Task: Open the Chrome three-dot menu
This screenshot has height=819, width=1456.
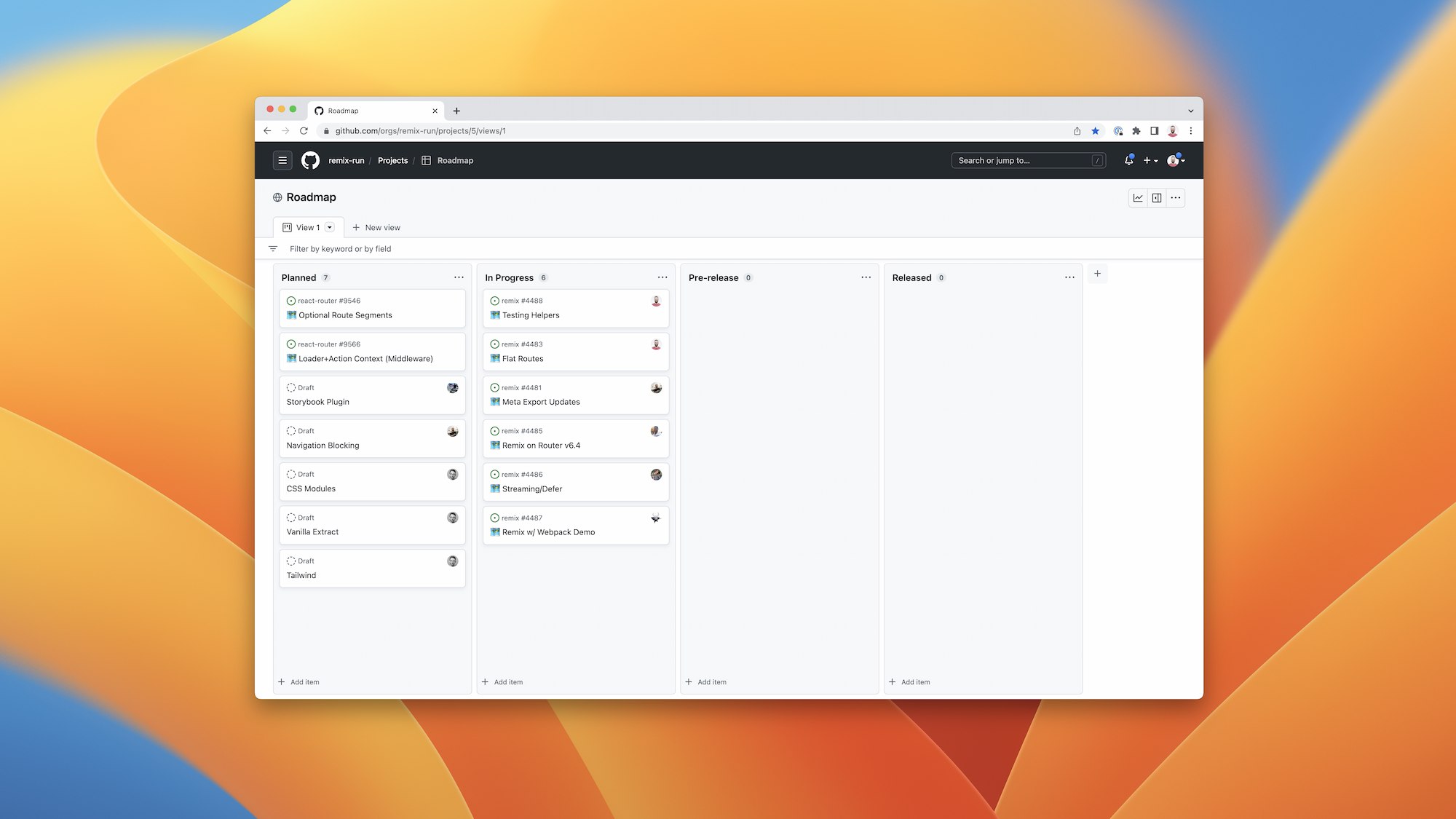Action: pyautogui.click(x=1191, y=131)
